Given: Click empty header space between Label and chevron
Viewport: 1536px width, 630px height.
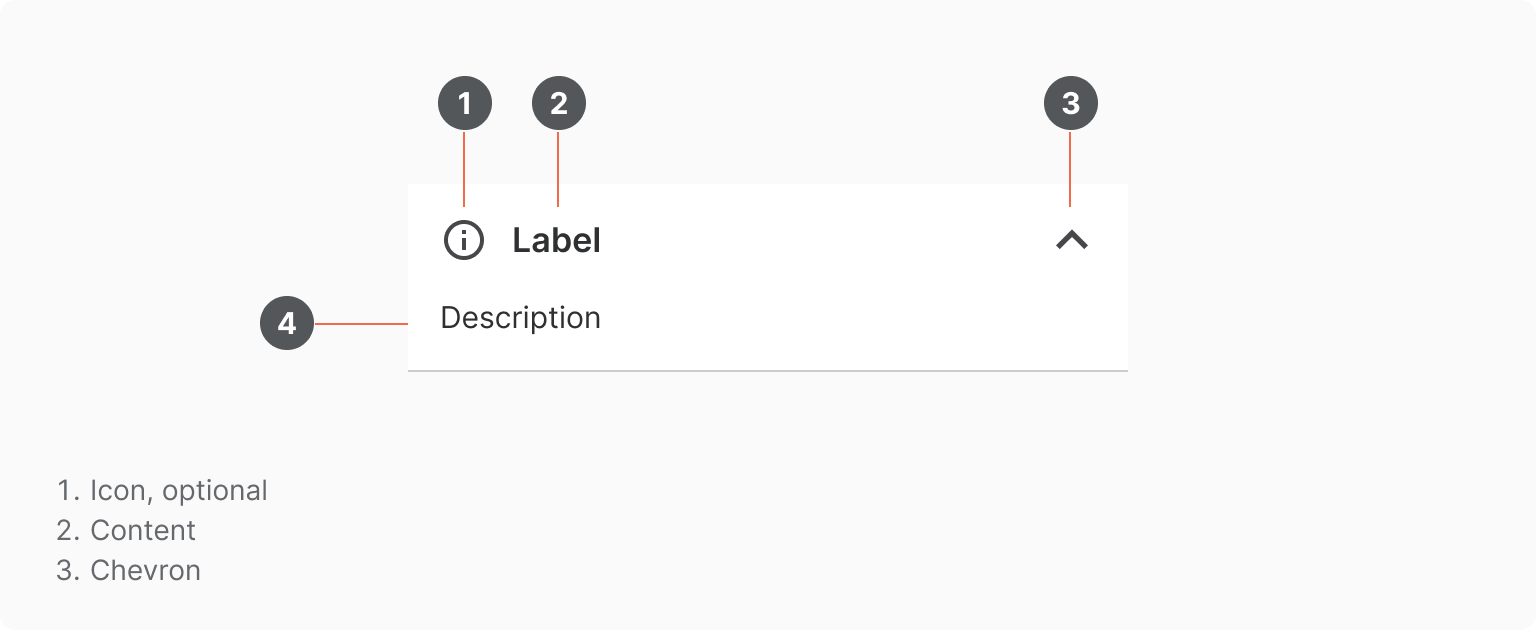Looking at the screenshot, I should pyautogui.click(x=828, y=240).
